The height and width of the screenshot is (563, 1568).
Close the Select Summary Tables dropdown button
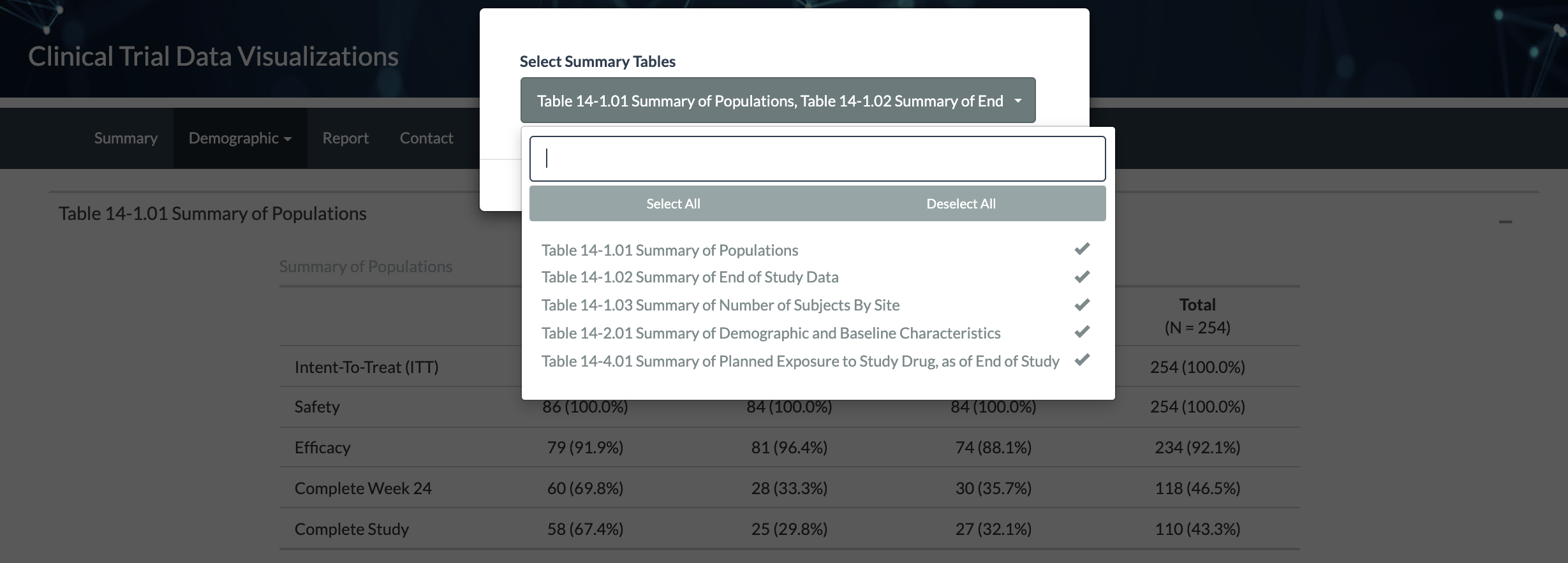777,101
